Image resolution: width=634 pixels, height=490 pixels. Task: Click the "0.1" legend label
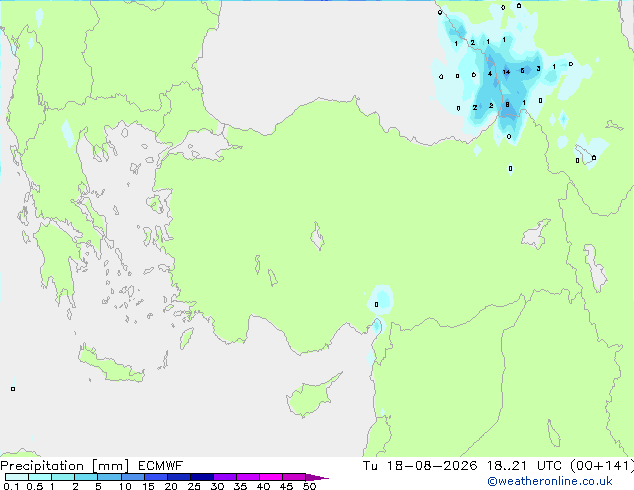tap(11, 486)
